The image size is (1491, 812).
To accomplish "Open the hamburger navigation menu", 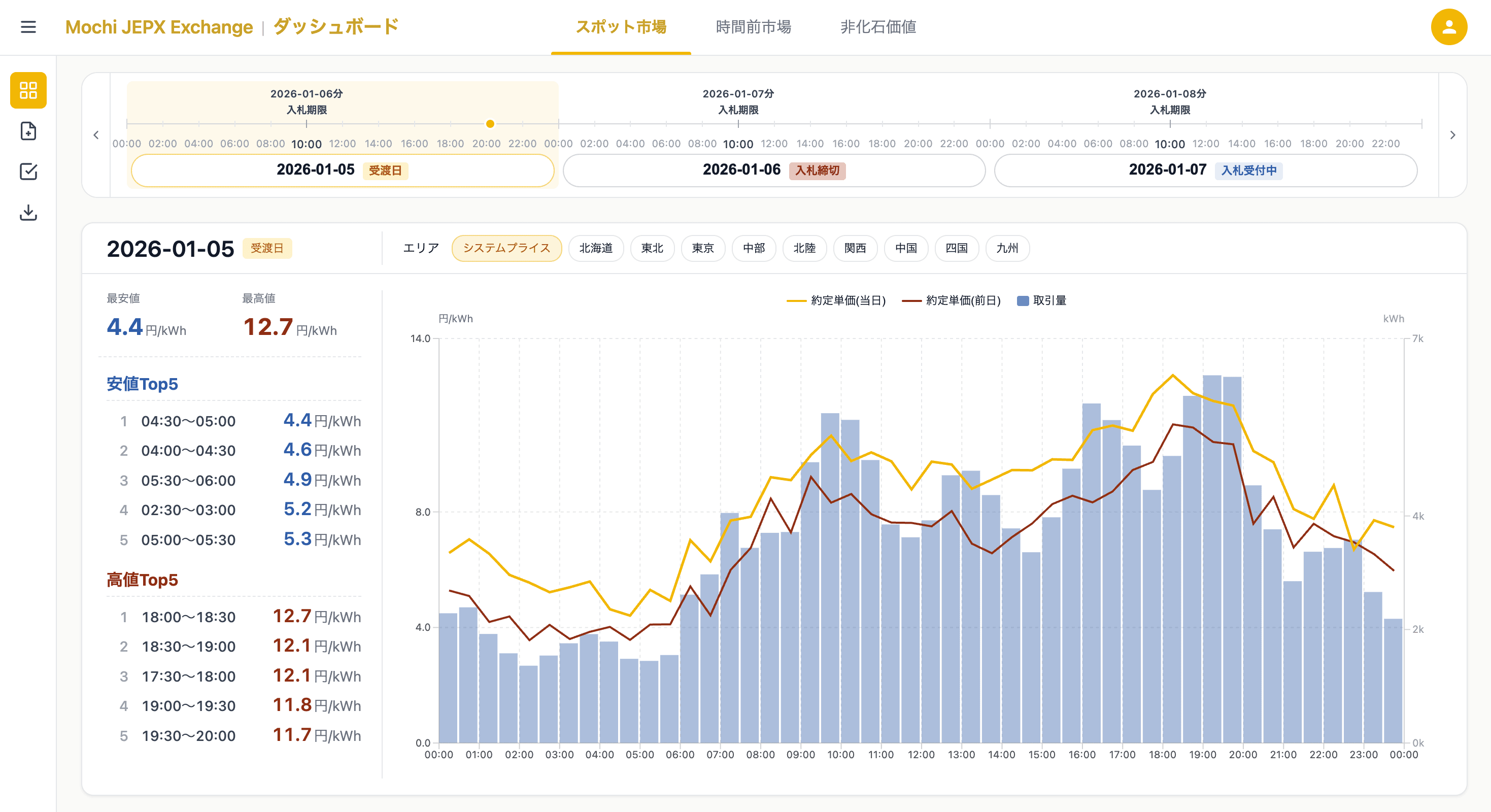I will point(28,27).
